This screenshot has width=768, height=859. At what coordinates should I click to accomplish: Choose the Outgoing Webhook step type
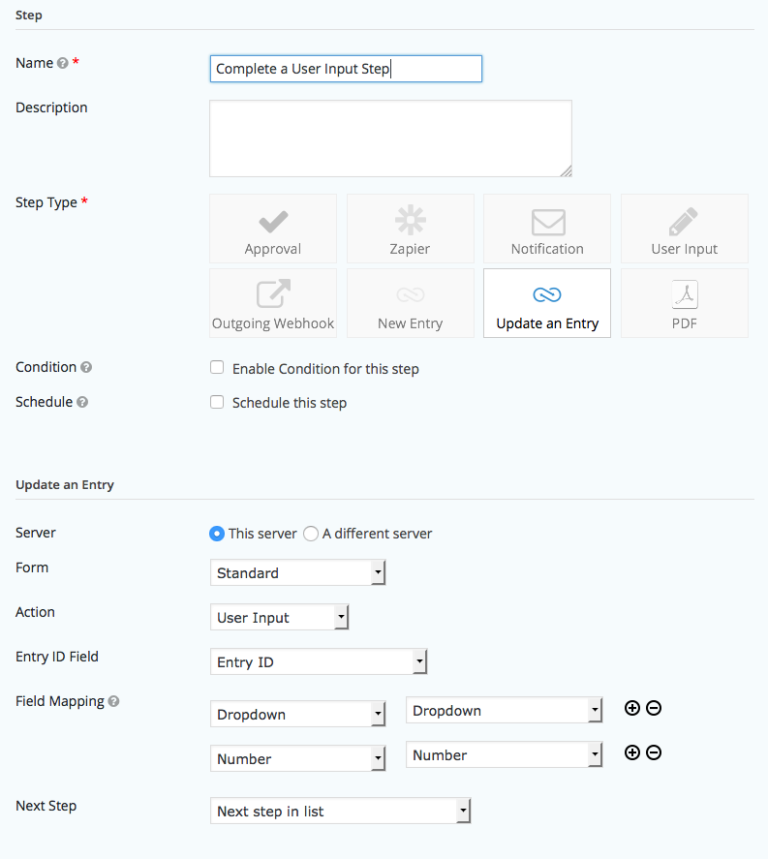click(x=273, y=303)
